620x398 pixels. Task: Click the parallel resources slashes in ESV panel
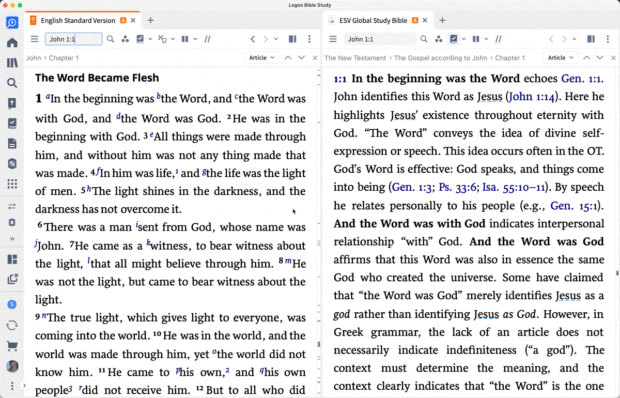coord(207,39)
